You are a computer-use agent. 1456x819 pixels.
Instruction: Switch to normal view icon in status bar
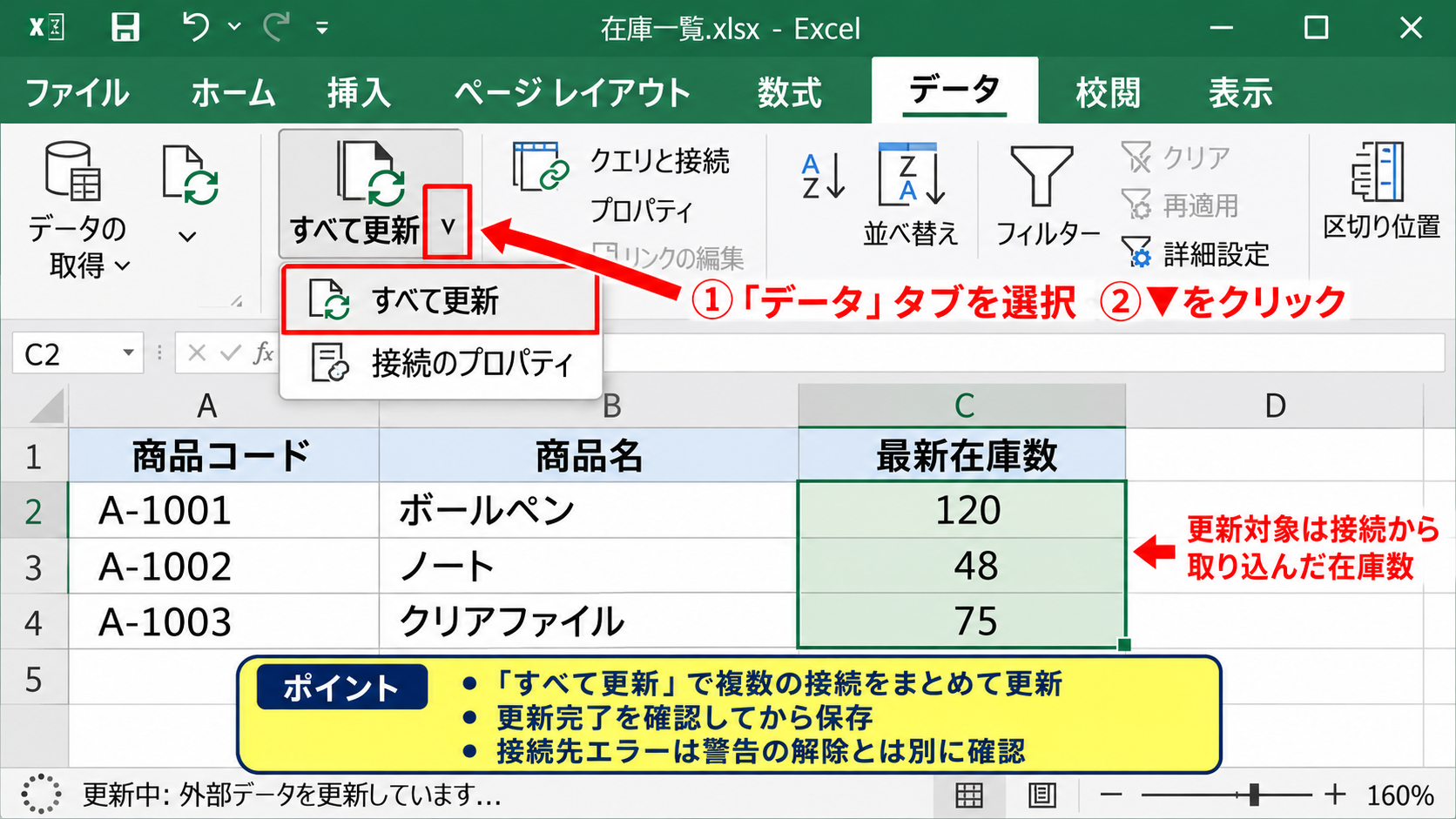[969, 795]
